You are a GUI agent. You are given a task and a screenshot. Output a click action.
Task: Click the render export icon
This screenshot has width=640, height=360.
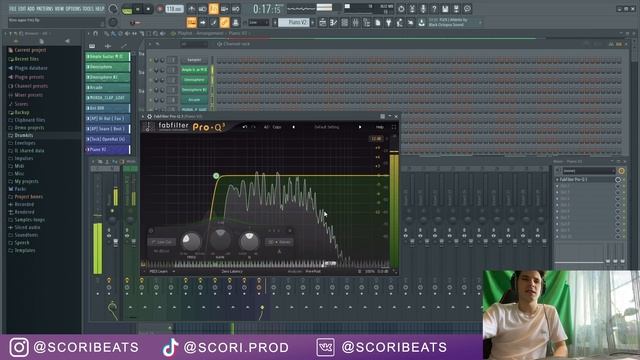click(456, 9)
